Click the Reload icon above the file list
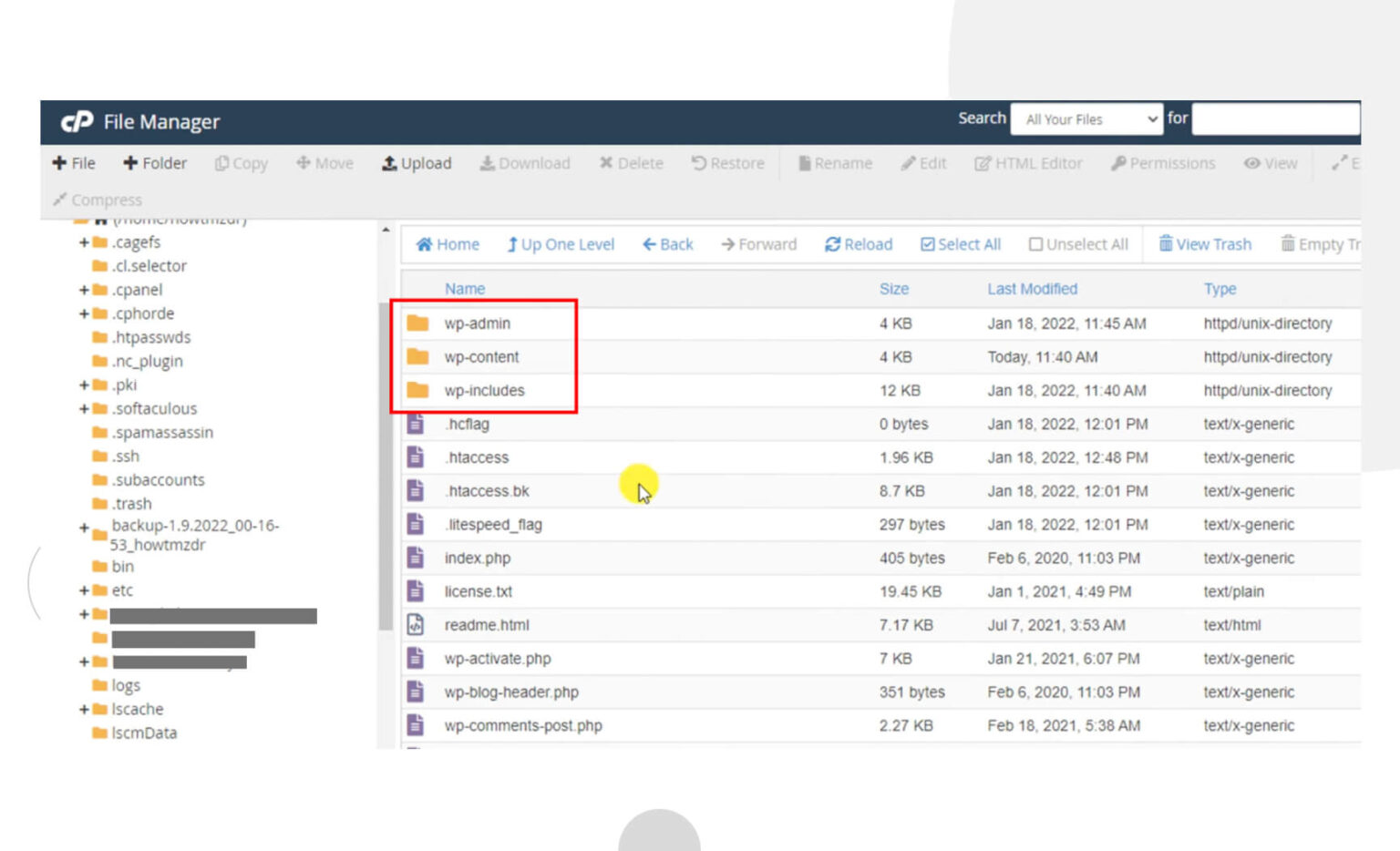This screenshot has width=1400, height=851. (857, 244)
